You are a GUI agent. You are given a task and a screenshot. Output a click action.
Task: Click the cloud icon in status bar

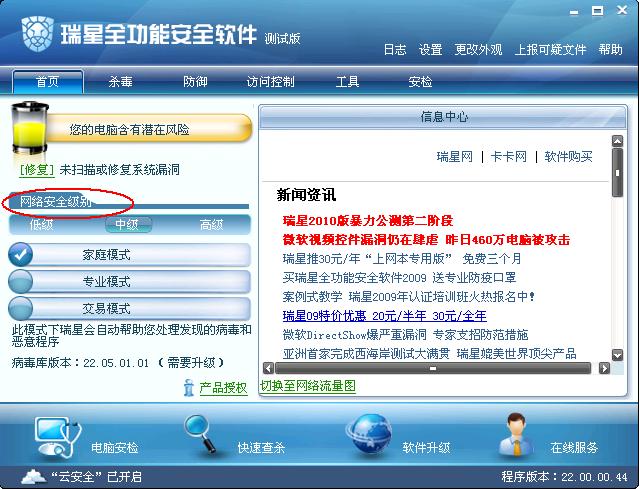click(x=33, y=476)
